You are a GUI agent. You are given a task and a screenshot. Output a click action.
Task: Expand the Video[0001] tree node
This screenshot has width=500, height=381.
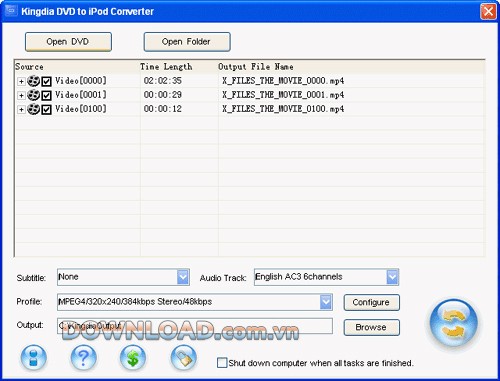(21, 95)
